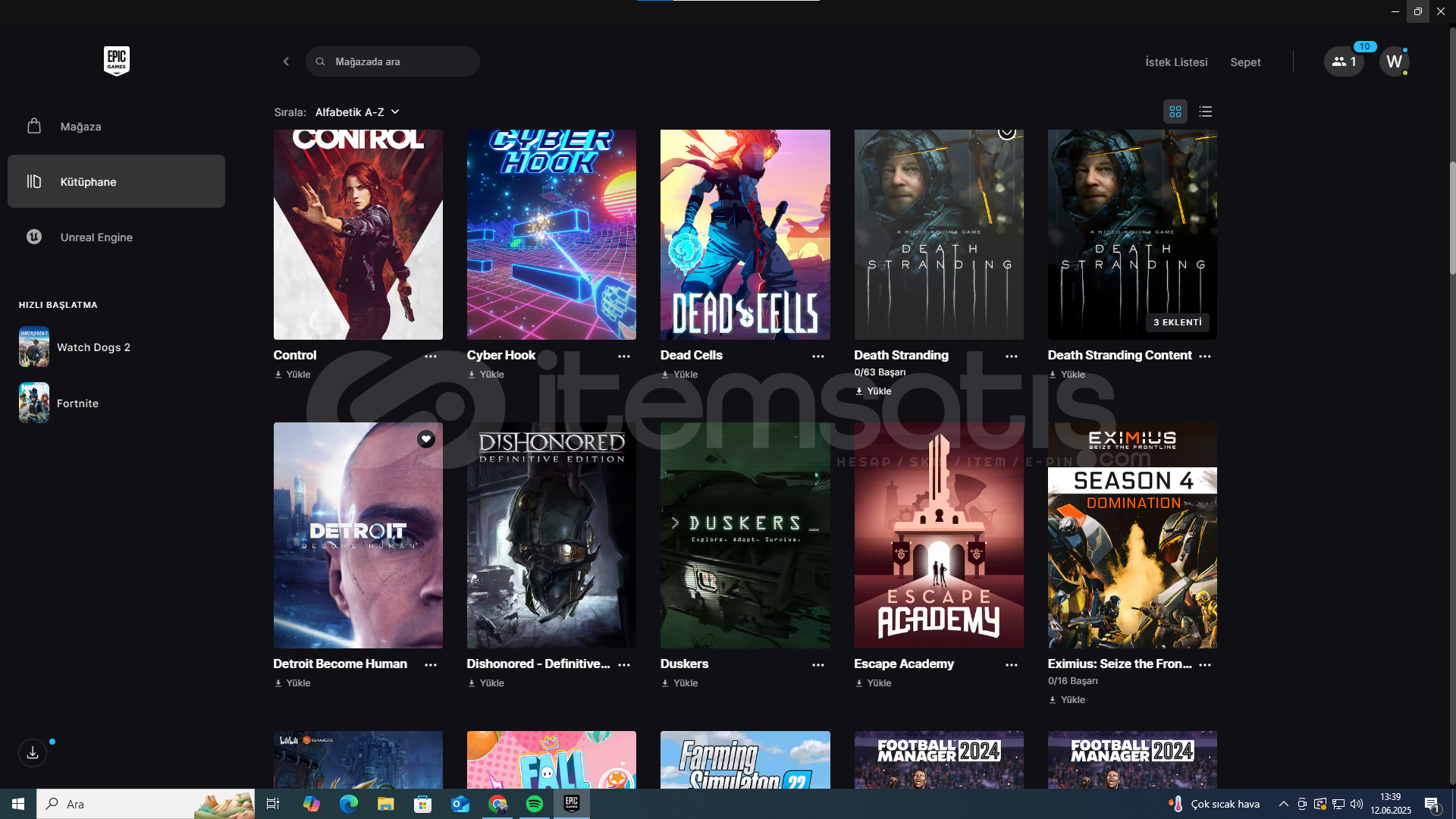Favorite toggle on Detroit Become Human cover

pos(426,439)
